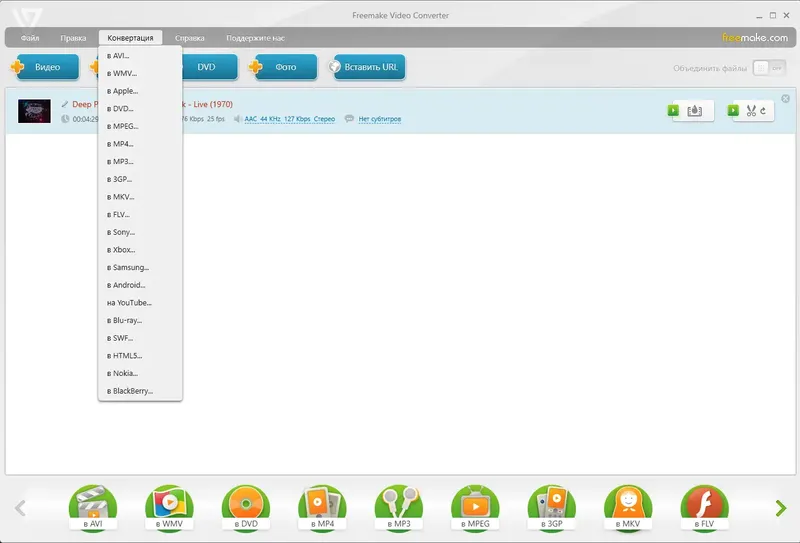Choose в MPEG... from the menu
The height and width of the screenshot is (543, 800).
140,126
